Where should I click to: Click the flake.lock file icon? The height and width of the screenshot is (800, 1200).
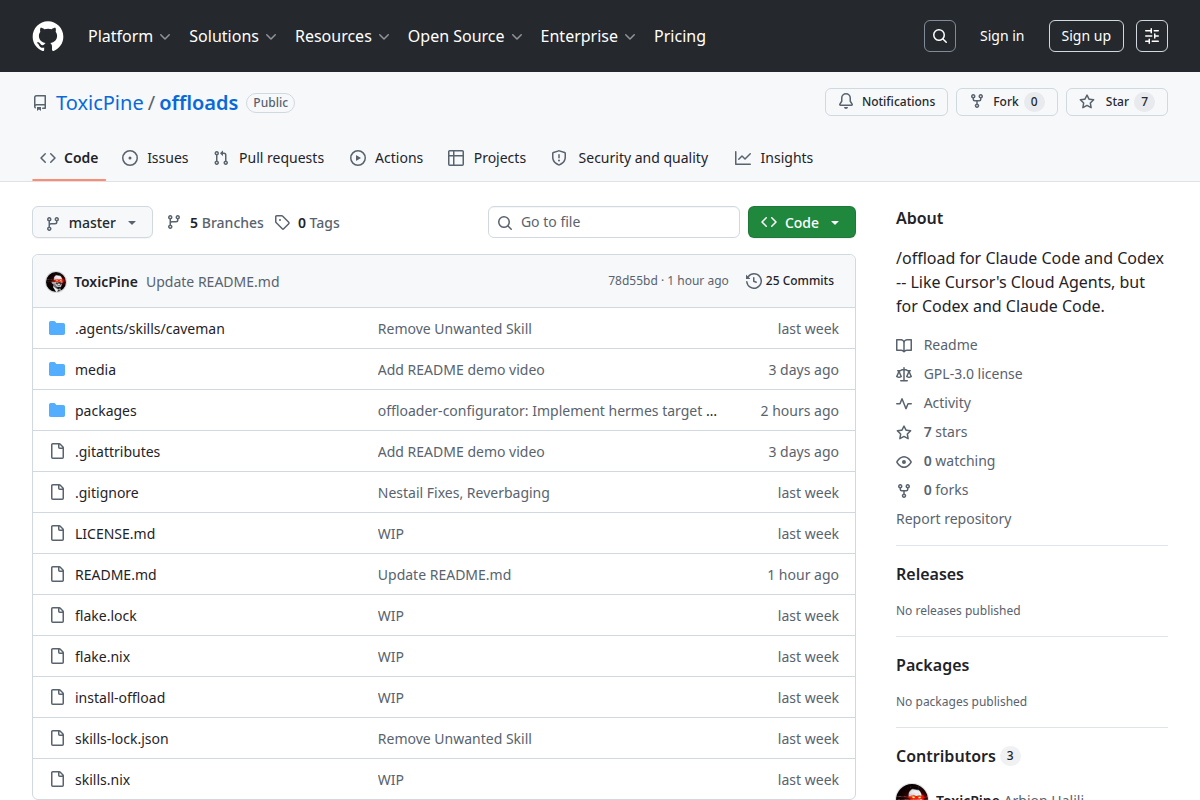click(x=57, y=616)
